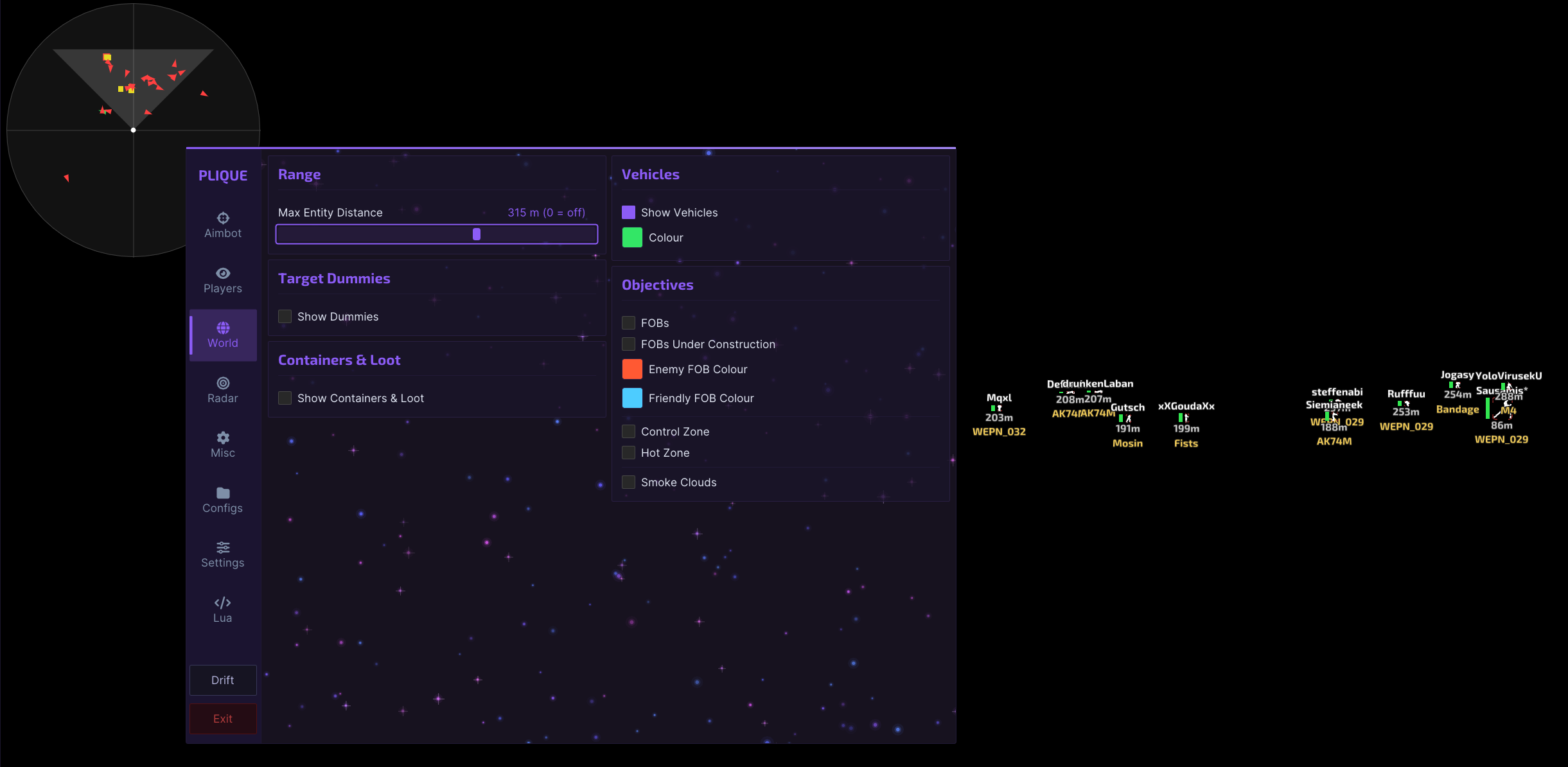Viewport: 1568px width, 767px height.
Task: Open the Settings sliders icon tab
Action: (x=223, y=555)
